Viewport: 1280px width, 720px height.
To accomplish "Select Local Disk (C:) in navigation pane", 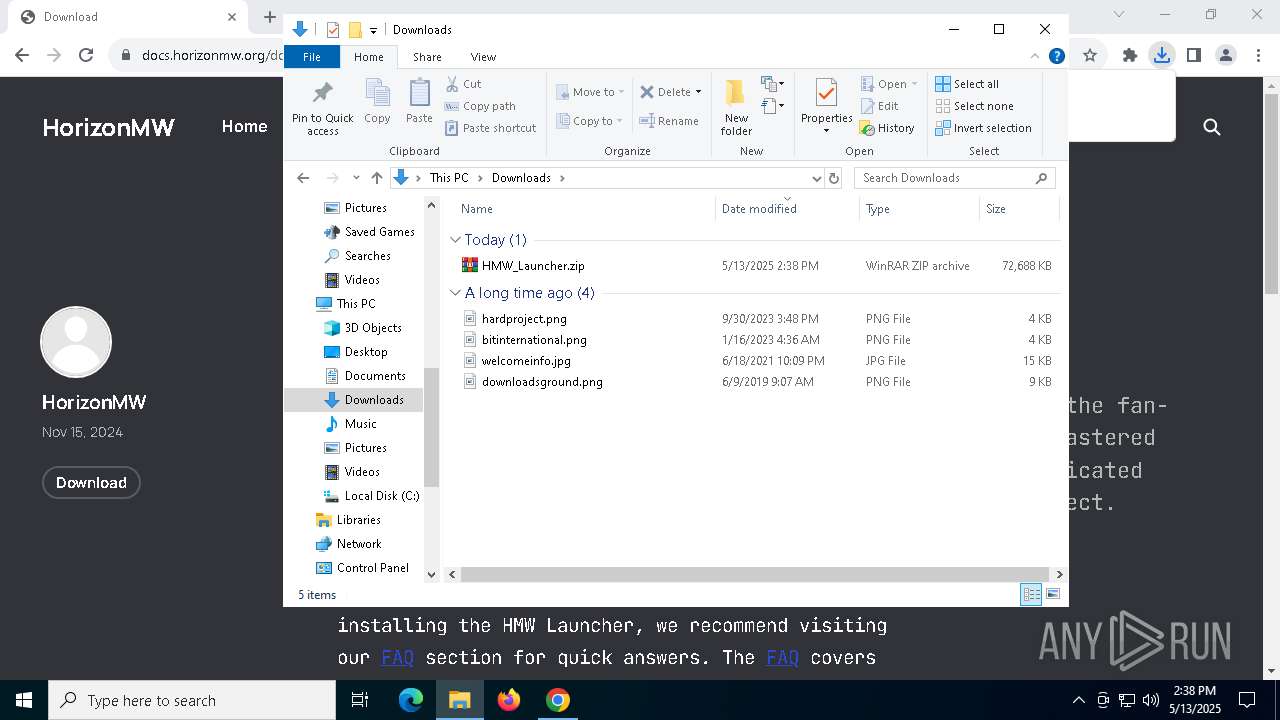I will [370, 496].
